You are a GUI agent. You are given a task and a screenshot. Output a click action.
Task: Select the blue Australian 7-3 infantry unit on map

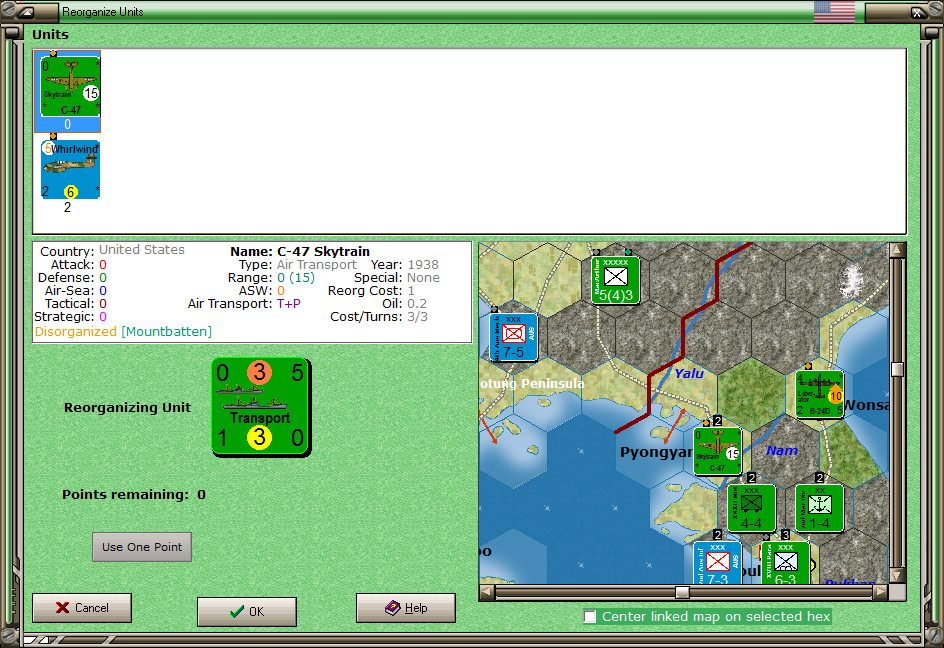(x=717, y=563)
